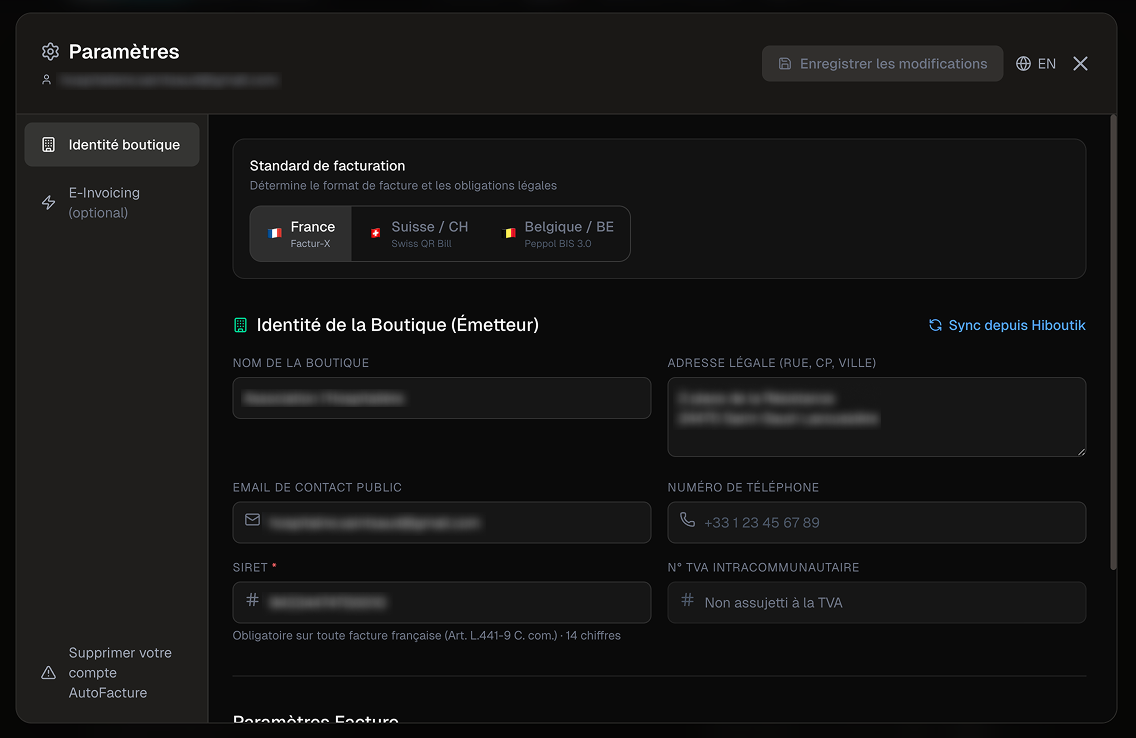Click the envelope icon in email field

pyautogui.click(x=250, y=522)
